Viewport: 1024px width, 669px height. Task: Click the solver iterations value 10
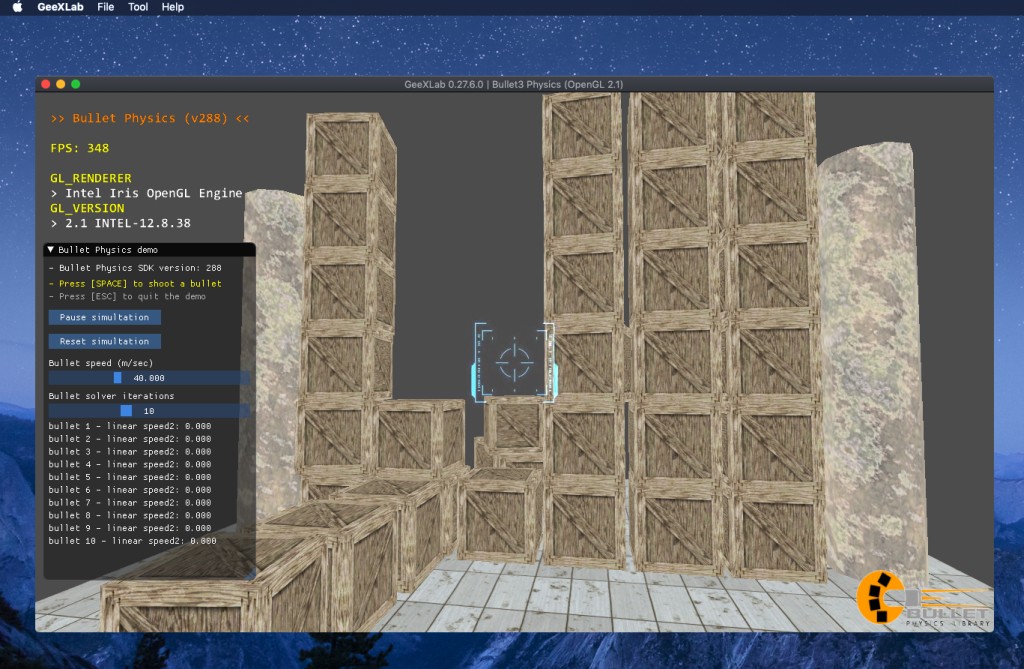click(149, 411)
